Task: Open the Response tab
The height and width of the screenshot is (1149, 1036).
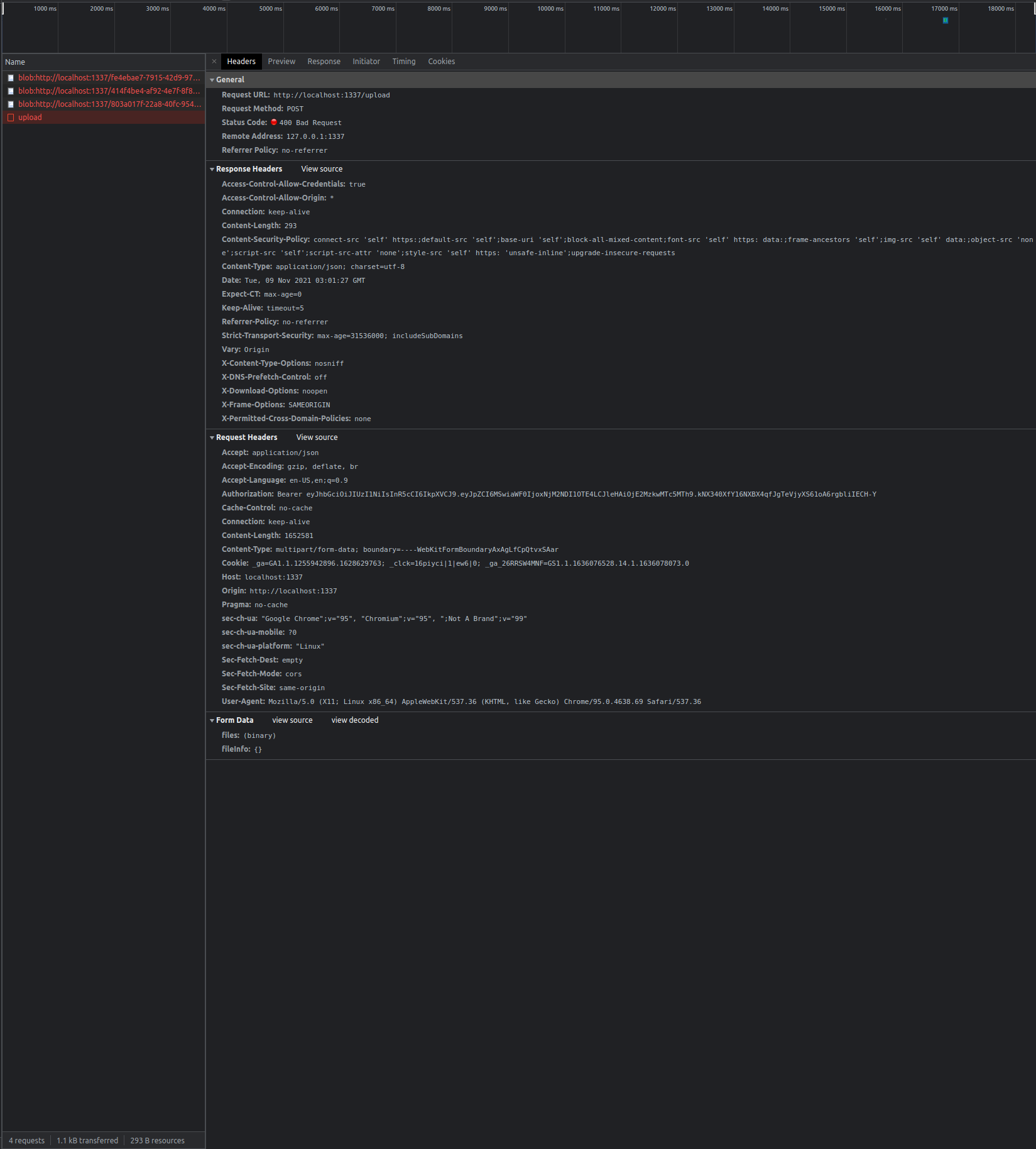Action: pos(324,62)
